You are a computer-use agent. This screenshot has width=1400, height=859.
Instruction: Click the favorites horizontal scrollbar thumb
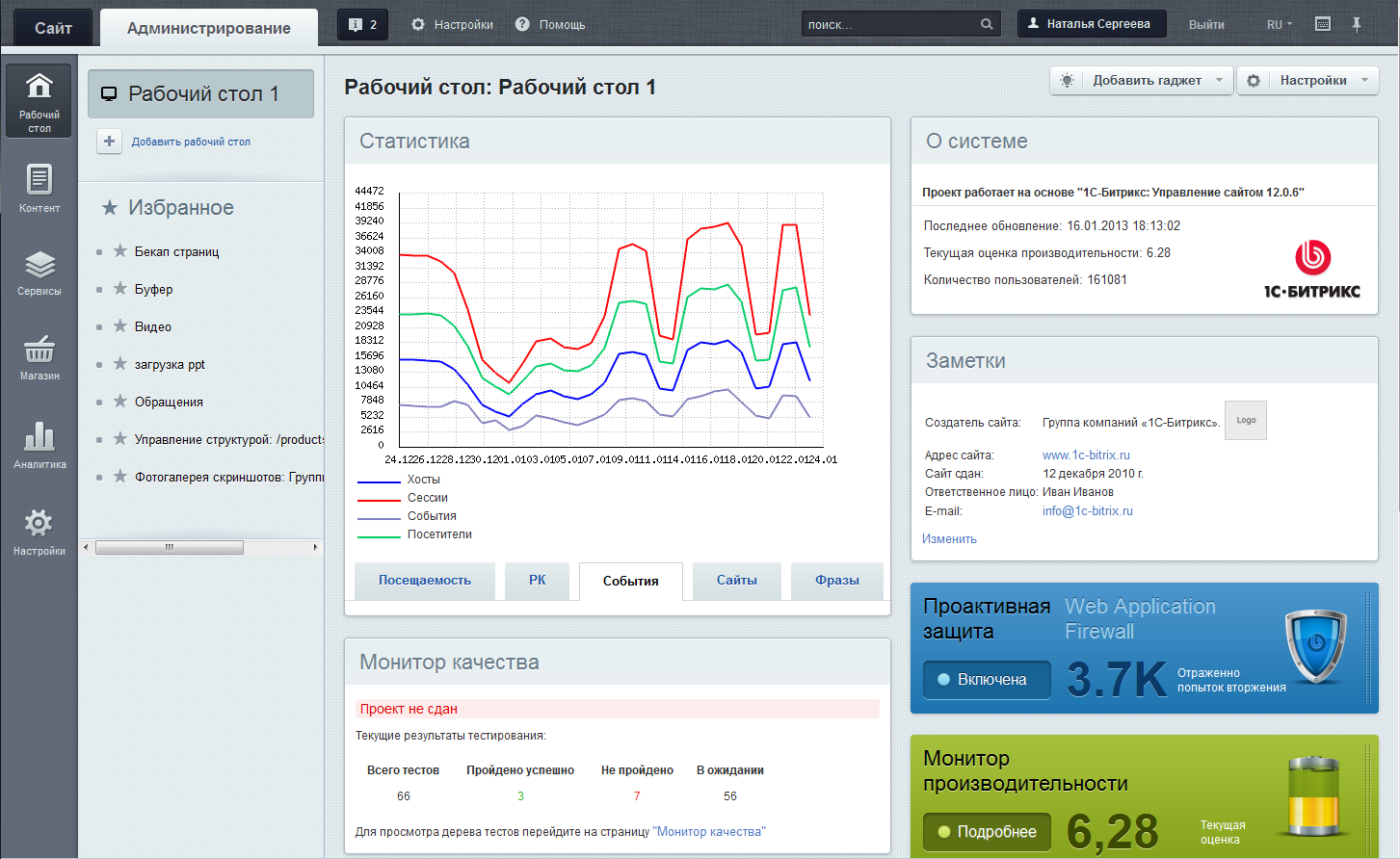169,547
